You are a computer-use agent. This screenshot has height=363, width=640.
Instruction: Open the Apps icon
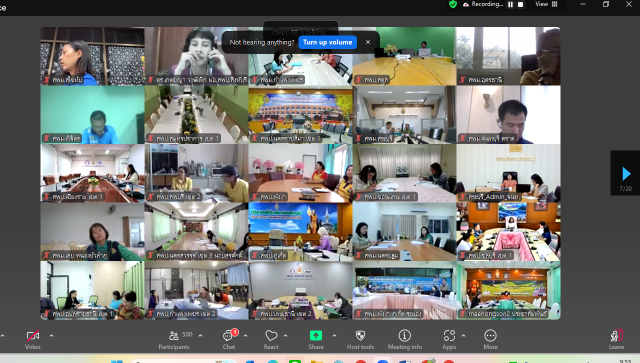click(449, 336)
